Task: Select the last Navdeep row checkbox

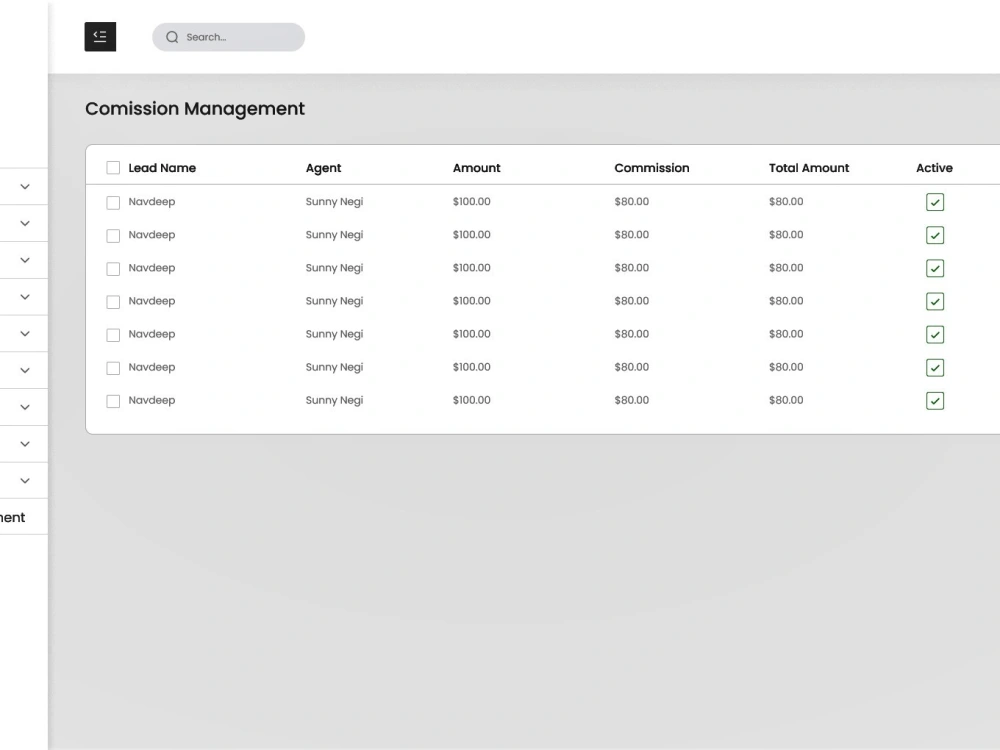Action: coord(113,402)
